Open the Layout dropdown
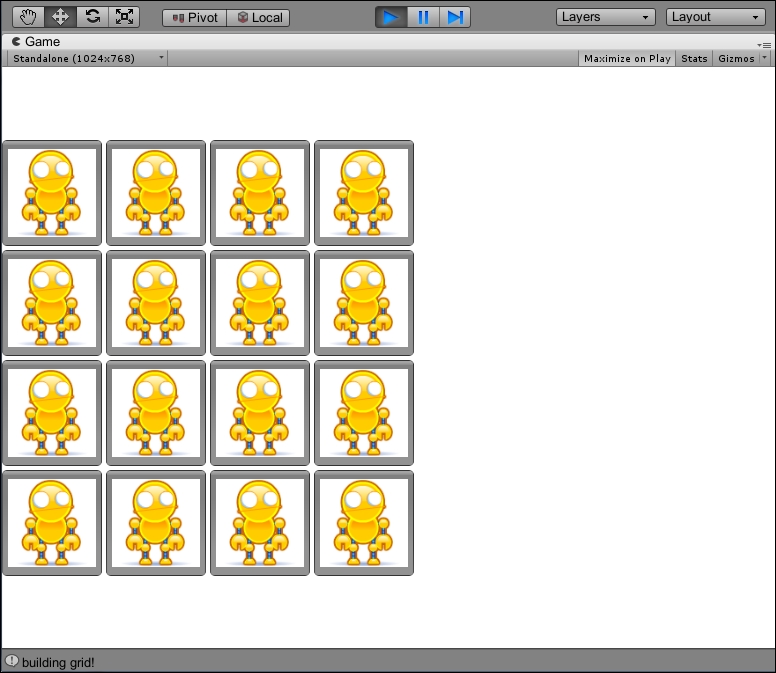The image size is (776, 673). [x=716, y=17]
